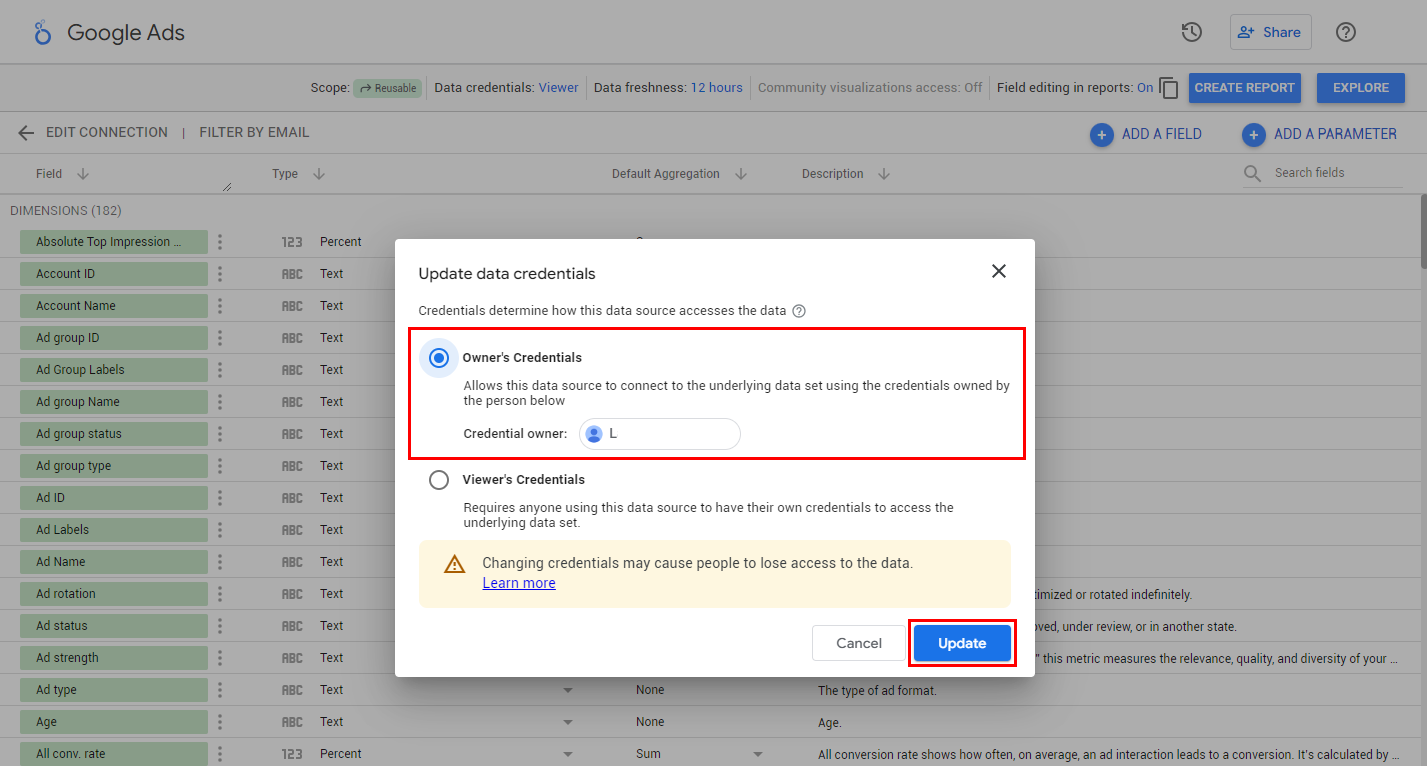The image size is (1427, 766).
Task: Click the credentials help info icon
Action: 799,311
